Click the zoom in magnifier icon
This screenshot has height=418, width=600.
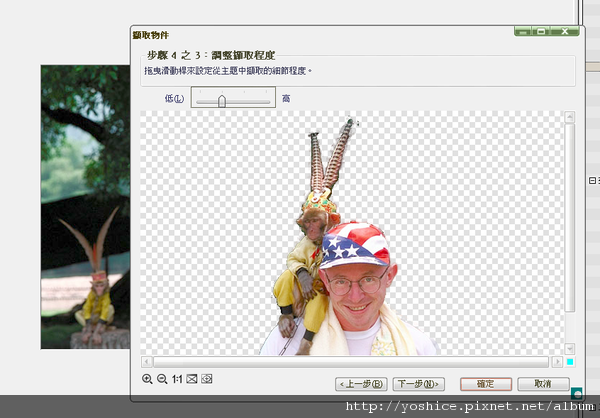[x=147, y=379]
